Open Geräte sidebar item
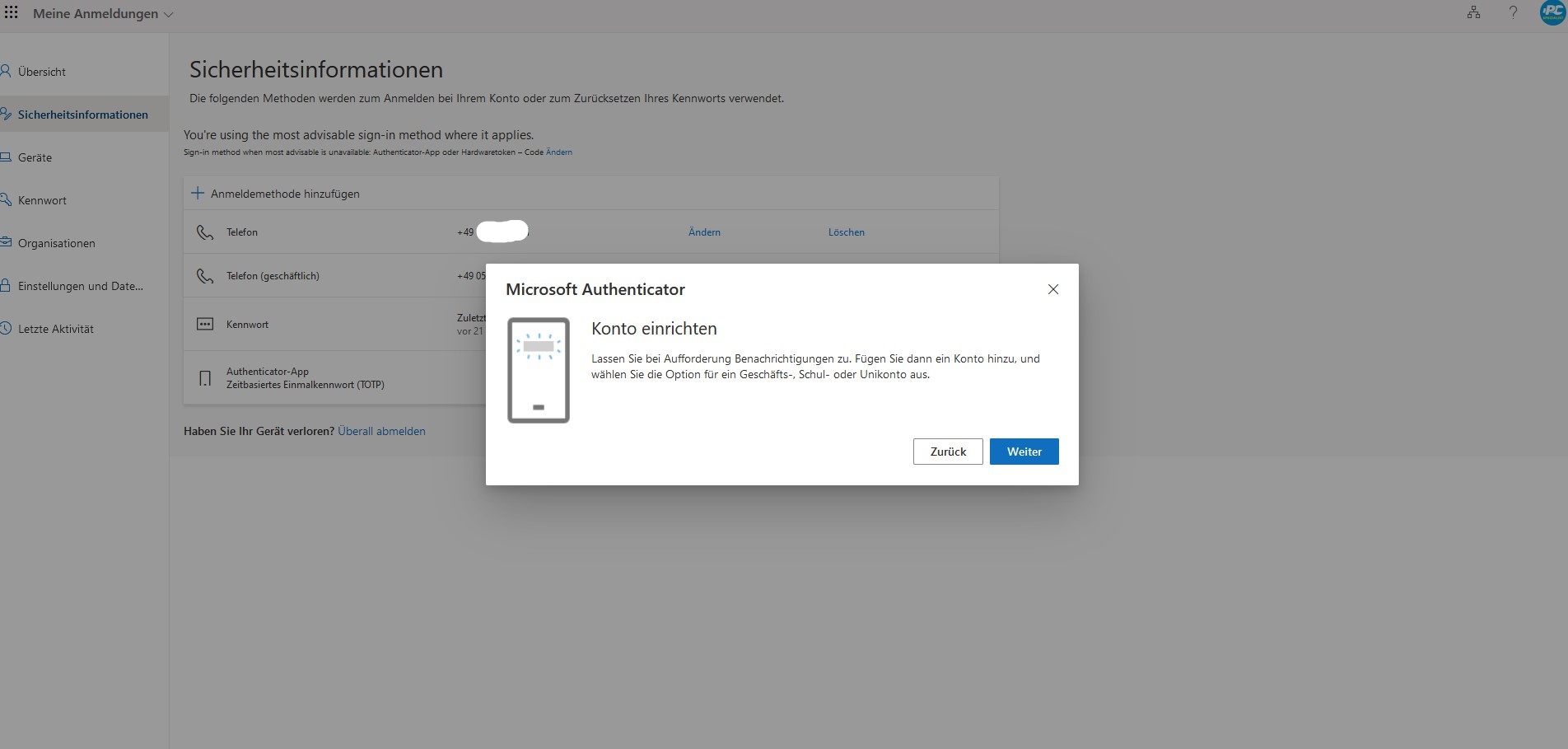The height and width of the screenshot is (749, 1568). (x=35, y=157)
